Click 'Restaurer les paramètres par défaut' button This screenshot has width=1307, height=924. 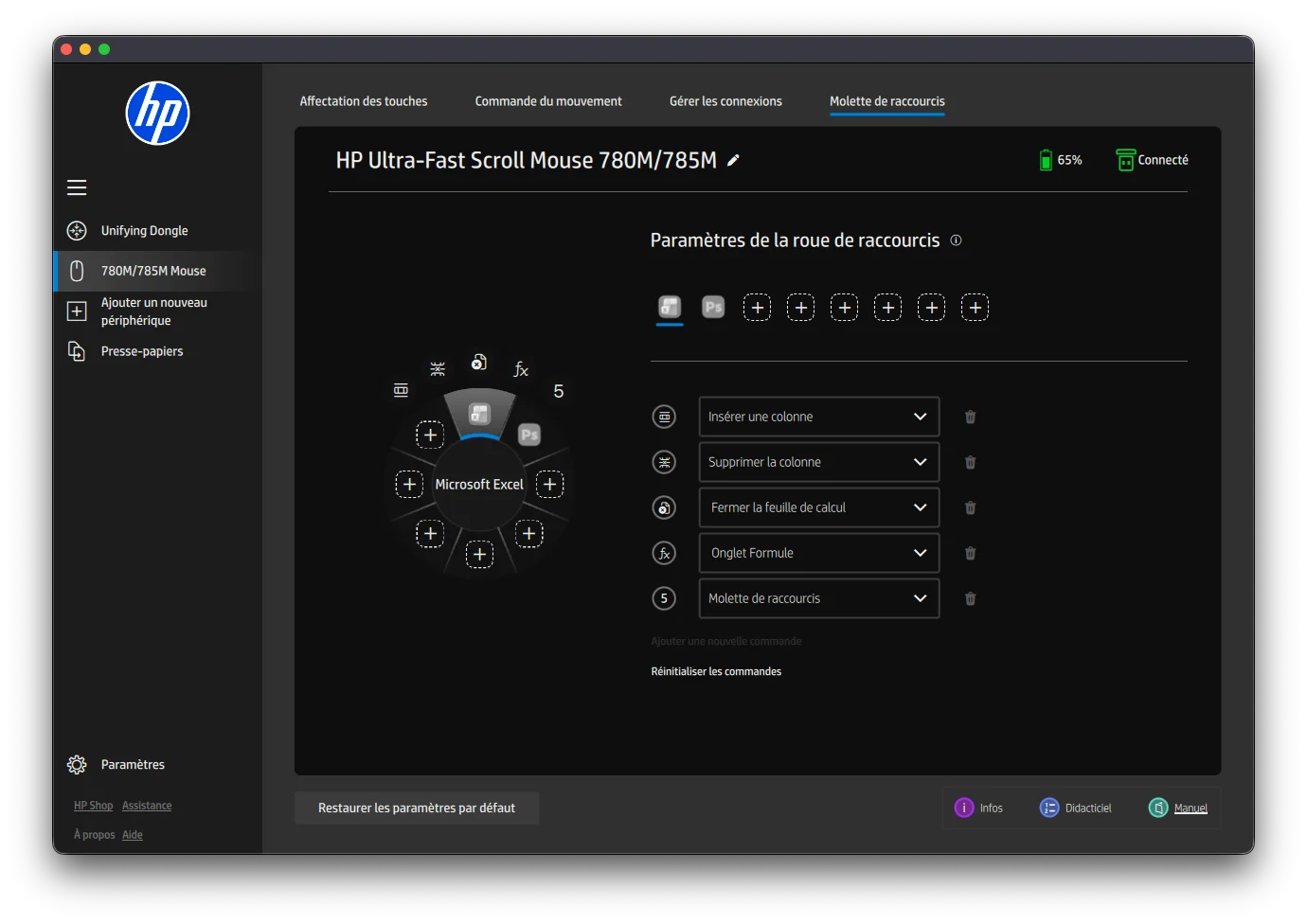pyautogui.click(x=417, y=808)
